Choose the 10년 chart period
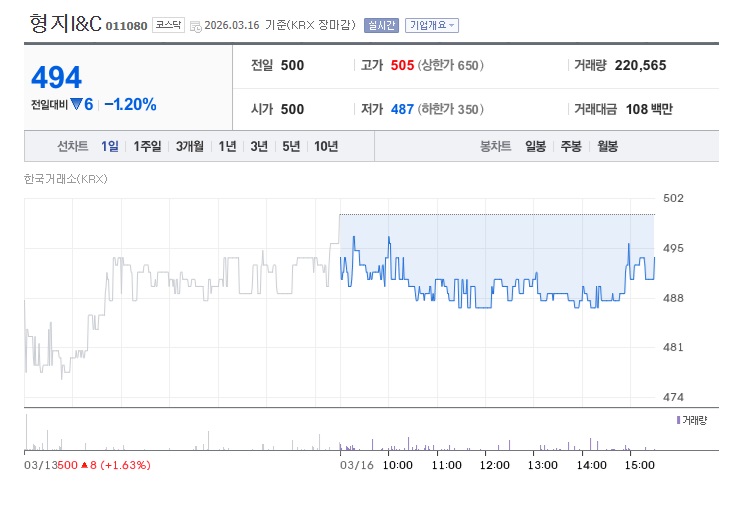Viewport: 743px width, 507px height. [x=326, y=146]
